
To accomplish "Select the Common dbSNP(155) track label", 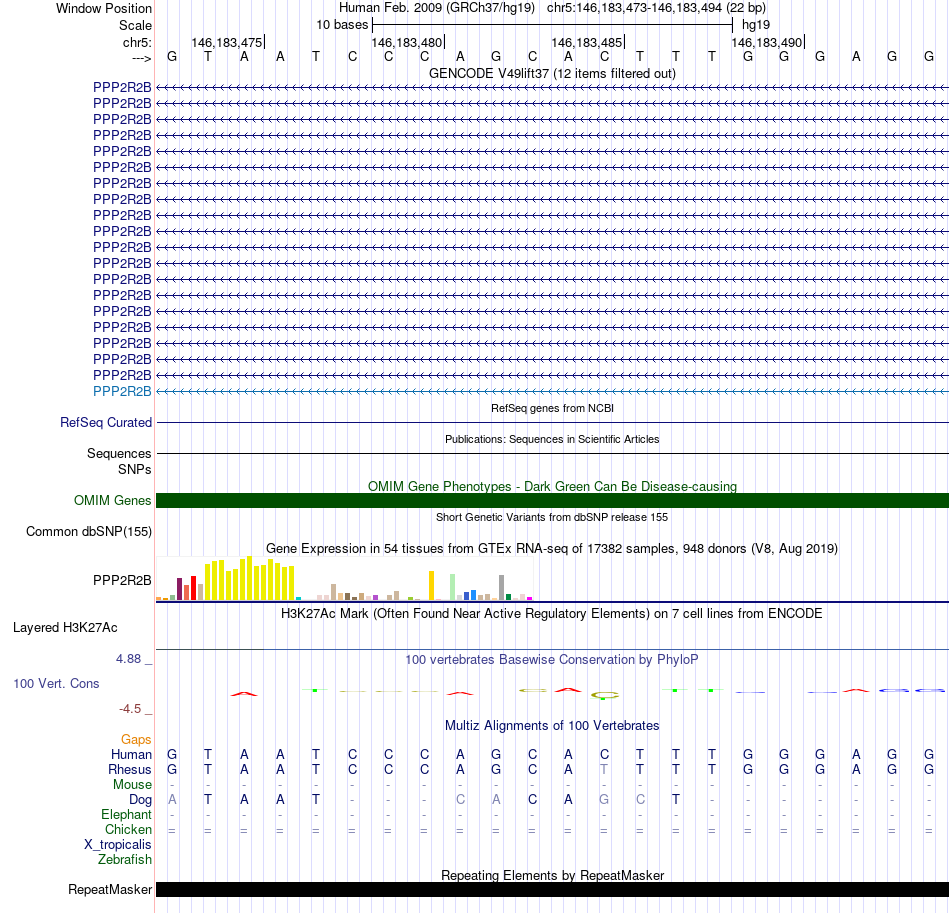I will 88,531.
